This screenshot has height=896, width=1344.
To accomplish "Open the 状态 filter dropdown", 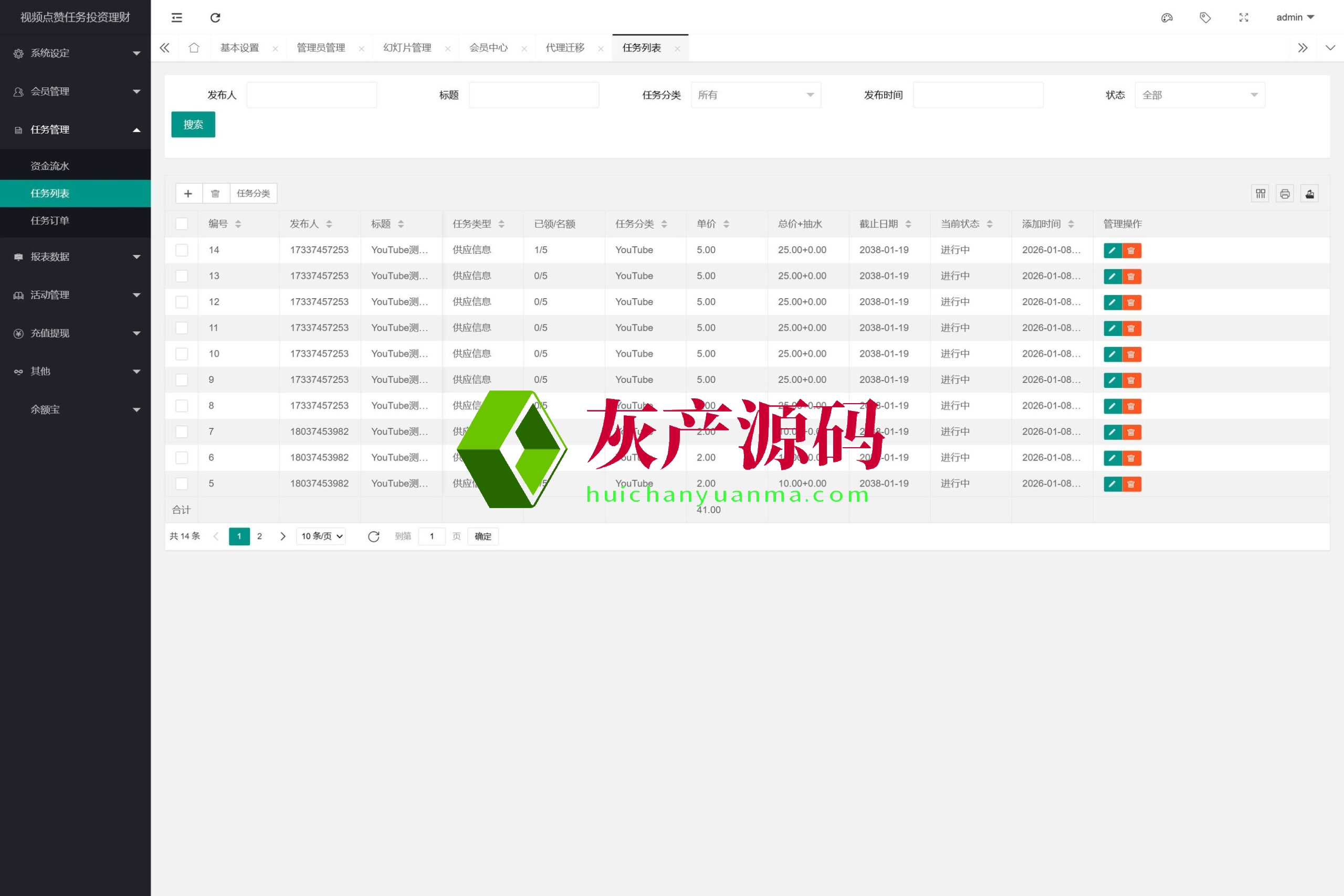I will click(x=1200, y=95).
